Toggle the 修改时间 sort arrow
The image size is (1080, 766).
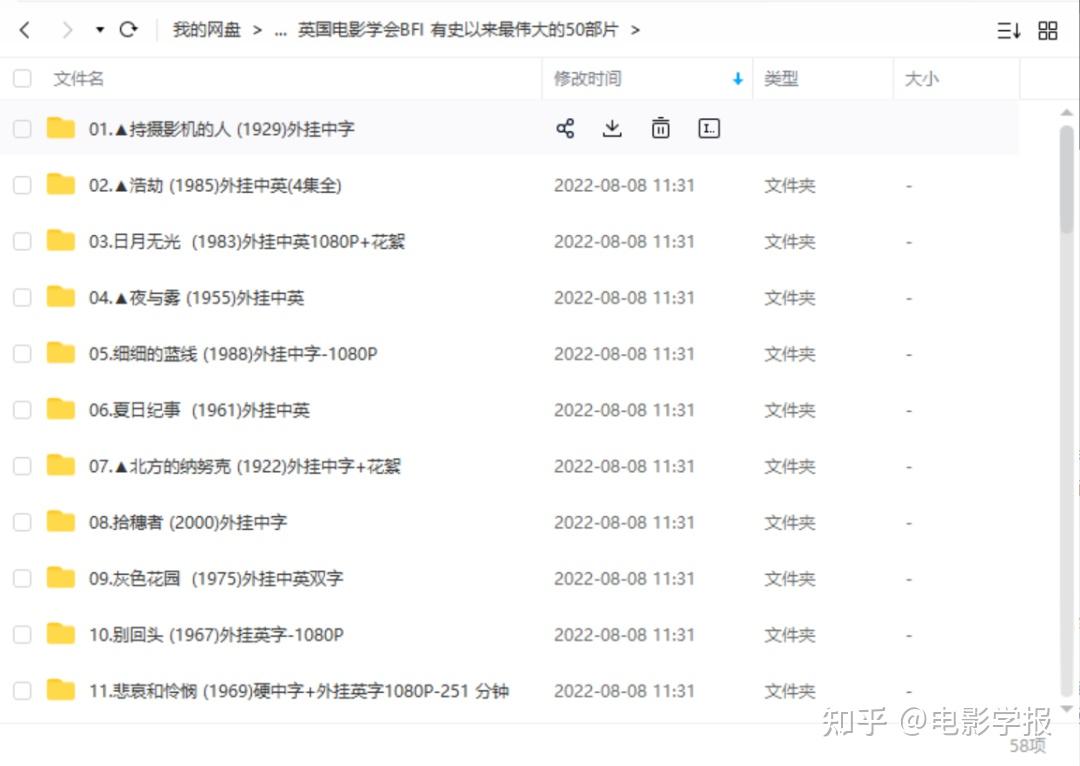pos(738,79)
